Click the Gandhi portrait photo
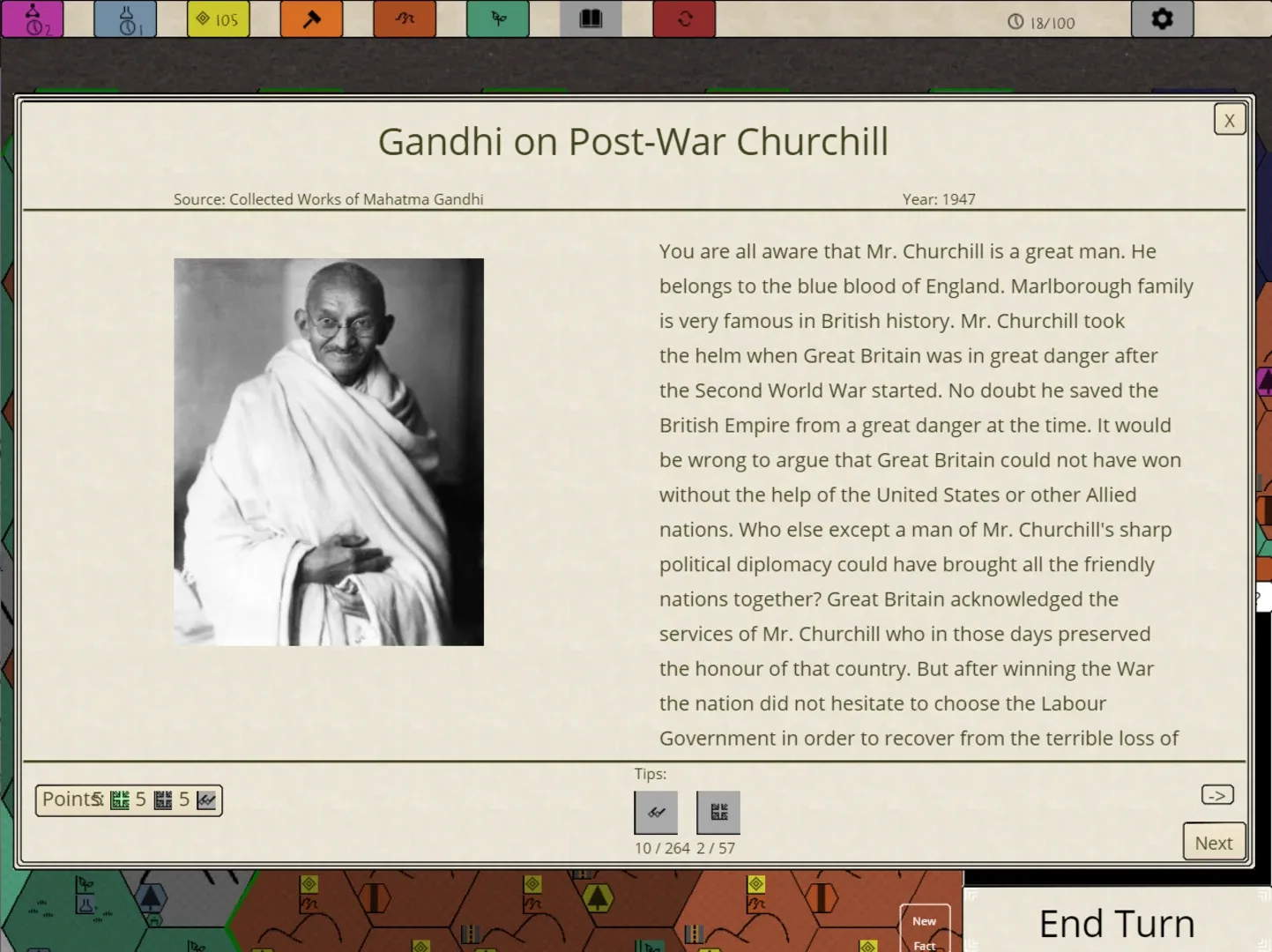 (329, 451)
